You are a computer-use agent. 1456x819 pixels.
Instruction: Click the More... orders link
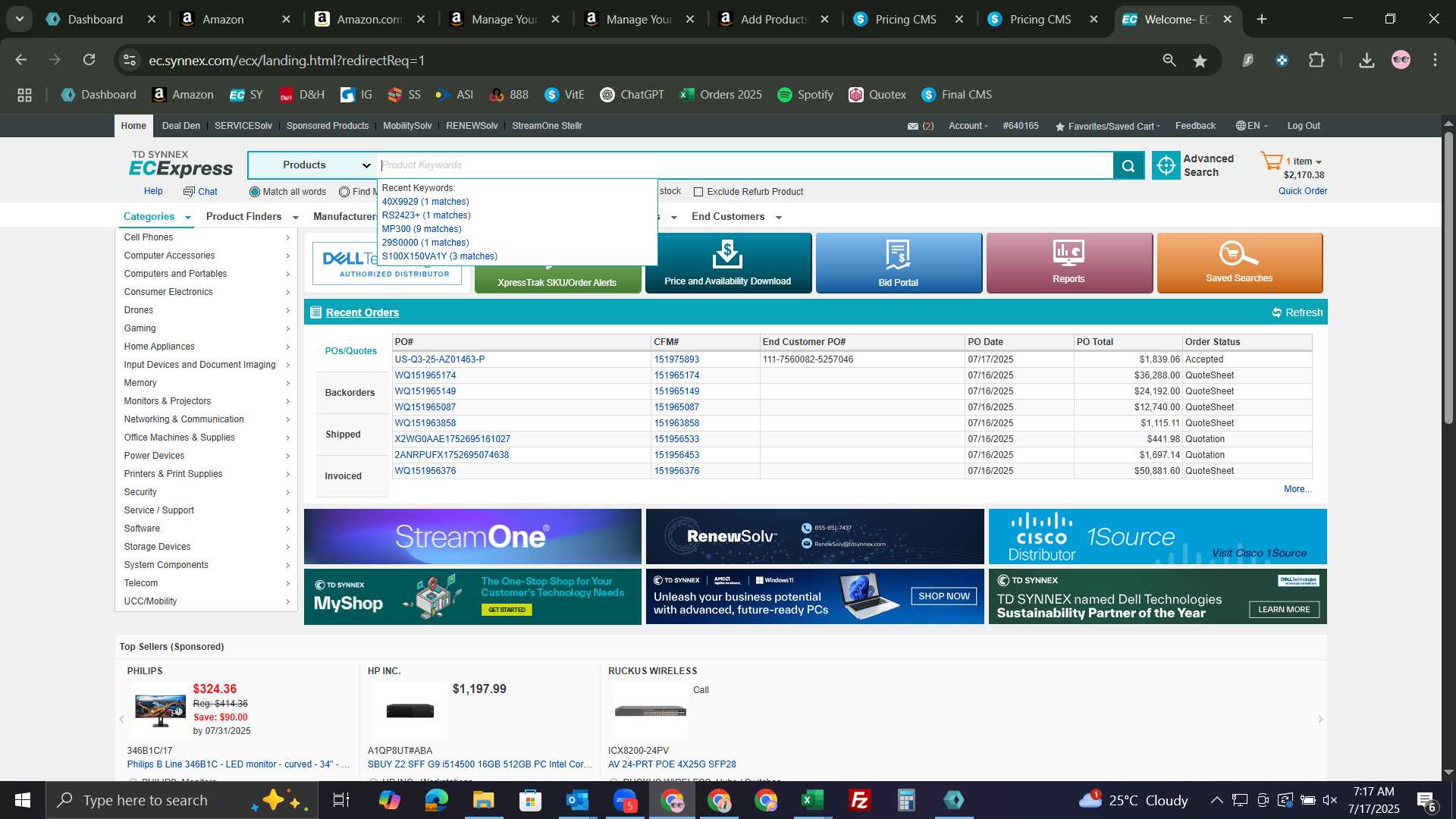[1298, 489]
